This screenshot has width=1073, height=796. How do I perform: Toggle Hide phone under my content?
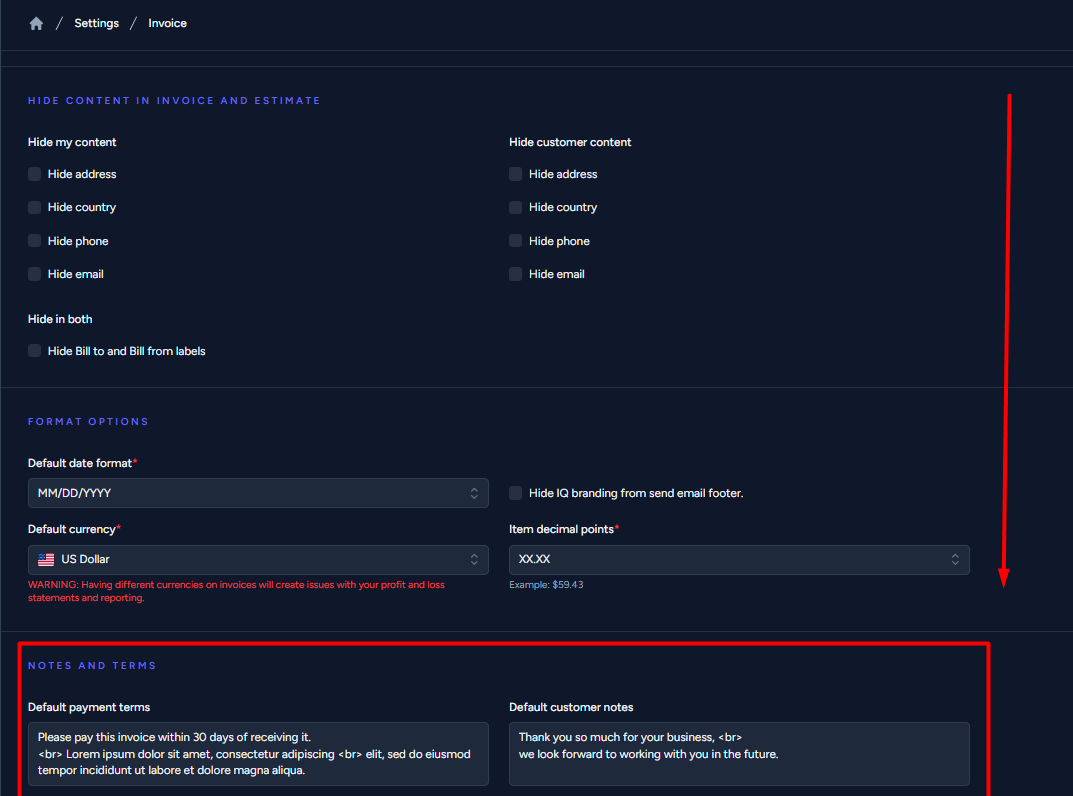tap(35, 241)
